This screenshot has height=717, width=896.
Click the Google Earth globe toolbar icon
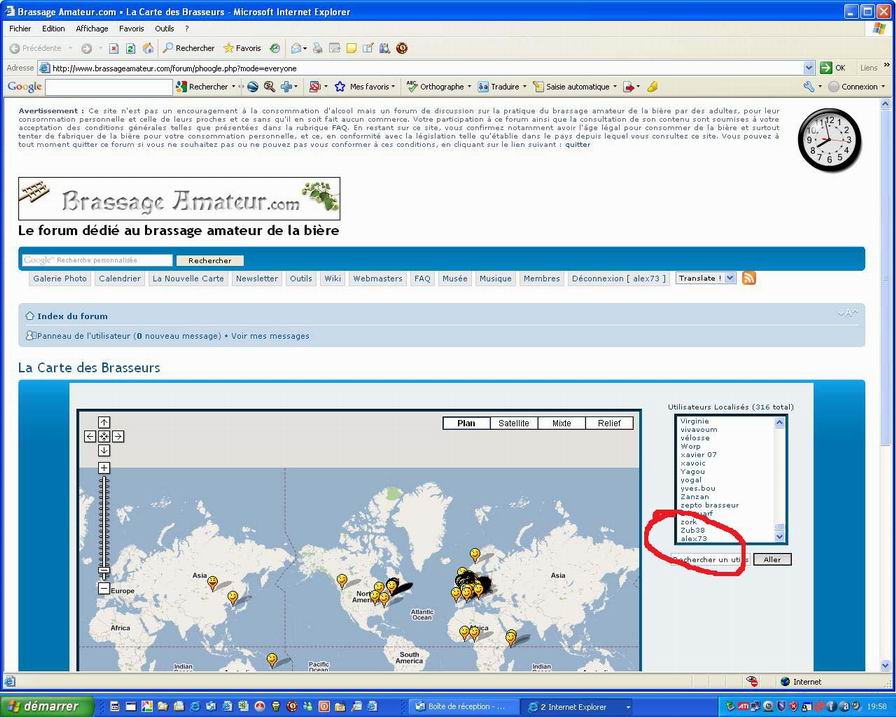click(253, 87)
